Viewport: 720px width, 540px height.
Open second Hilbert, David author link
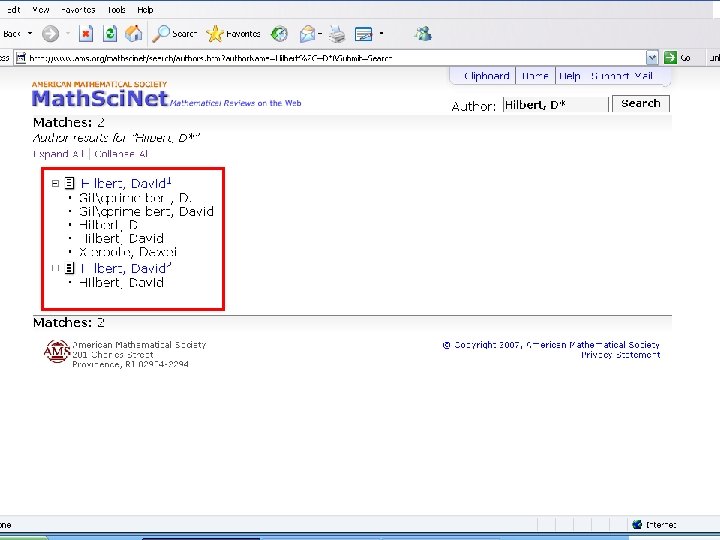125,268
